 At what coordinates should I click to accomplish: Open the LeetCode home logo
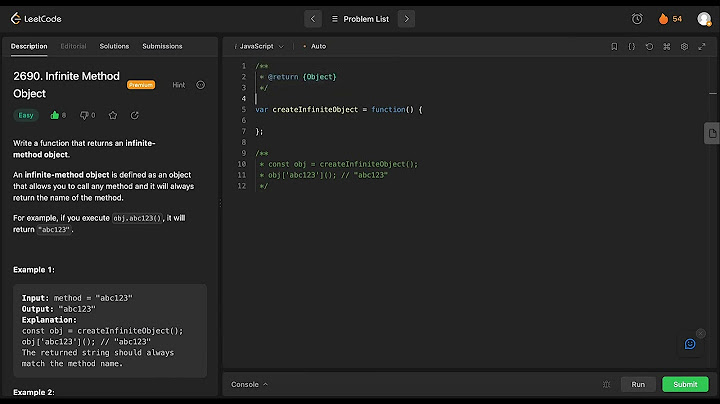36,19
